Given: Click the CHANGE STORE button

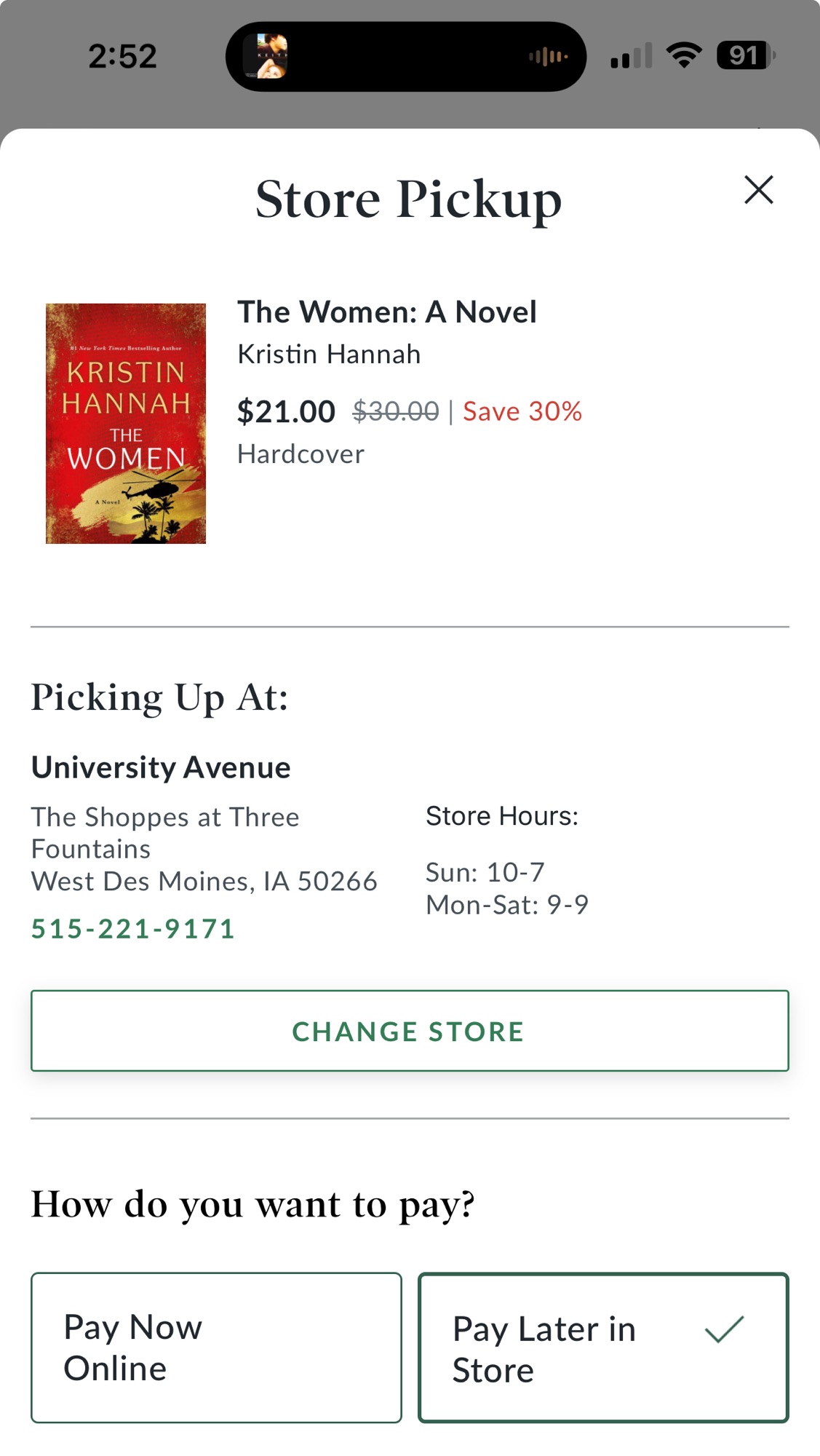Looking at the screenshot, I should point(410,1031).
